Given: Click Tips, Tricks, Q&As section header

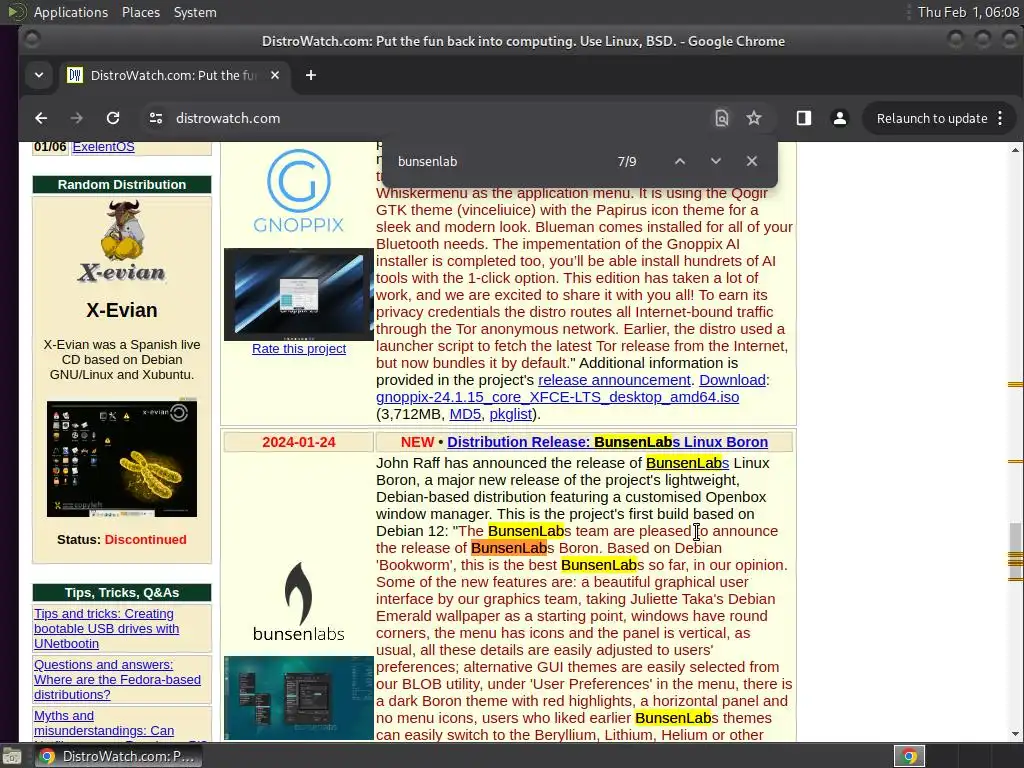Looking at the screenshot, I should [x=122, y=592].
